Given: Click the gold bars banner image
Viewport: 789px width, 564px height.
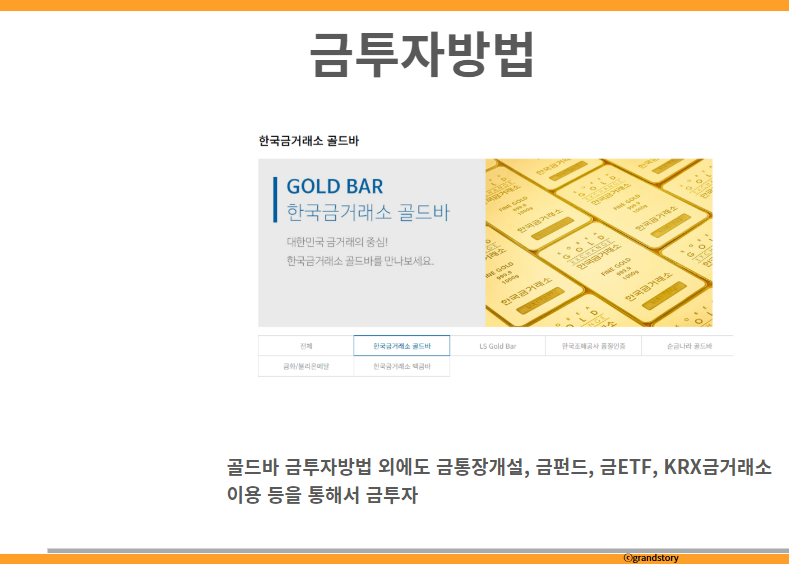Looking at the screenshot, I should (x=599, y=243).
